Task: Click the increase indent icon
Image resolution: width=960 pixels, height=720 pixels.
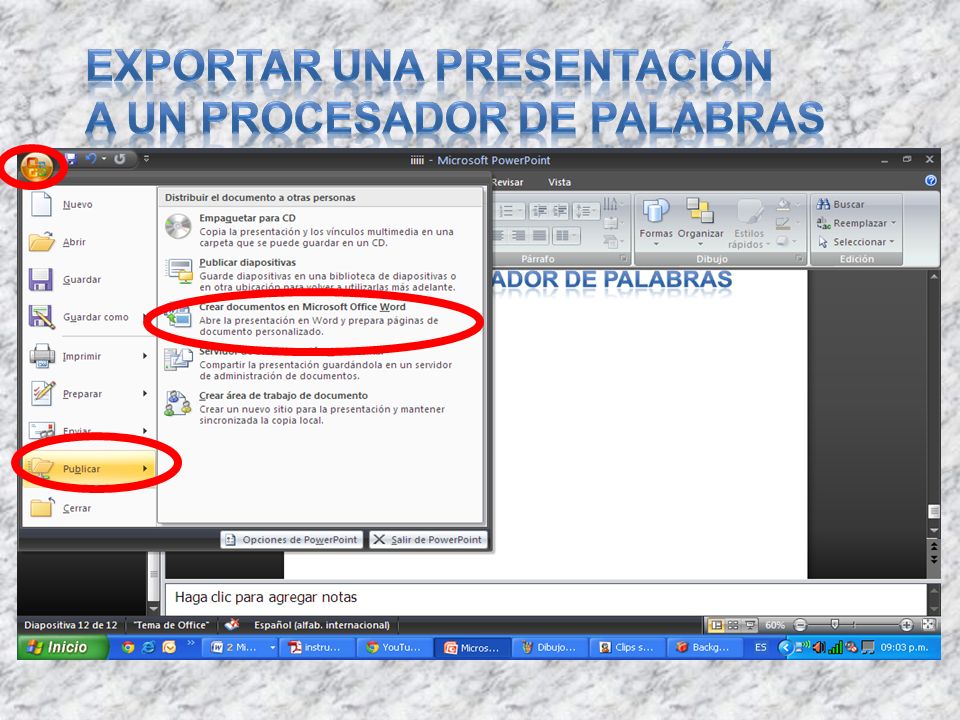Action: click(x=560, y=211)
